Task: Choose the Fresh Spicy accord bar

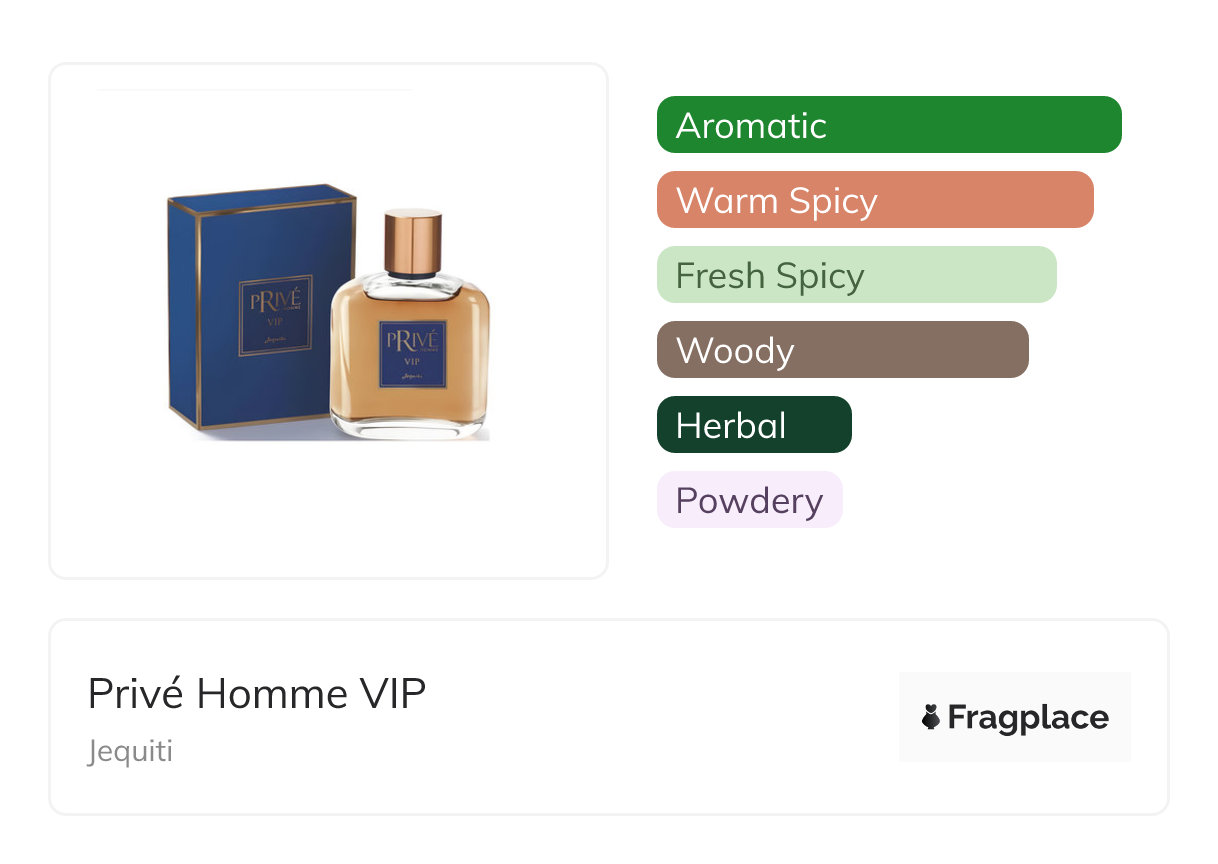Action: 856,275
